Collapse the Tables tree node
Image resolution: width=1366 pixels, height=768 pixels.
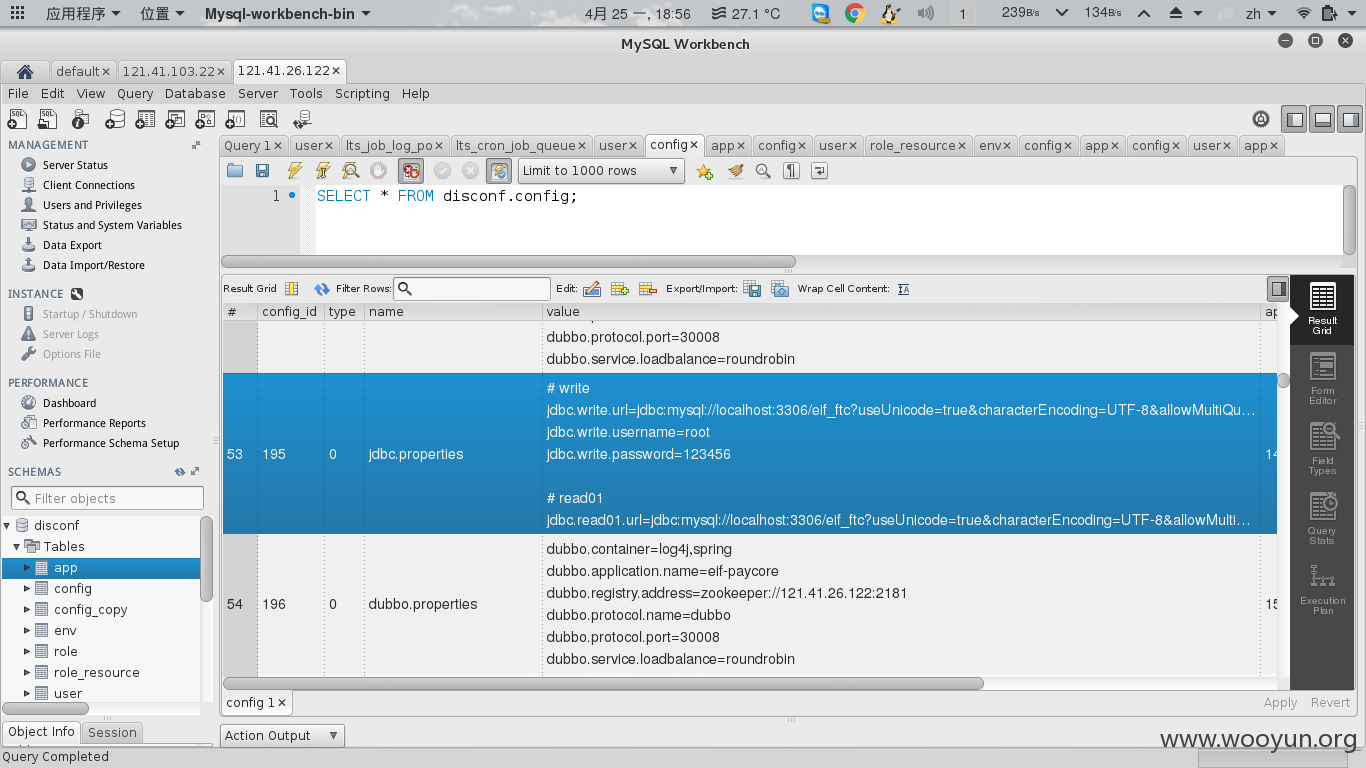click(16, 546)
